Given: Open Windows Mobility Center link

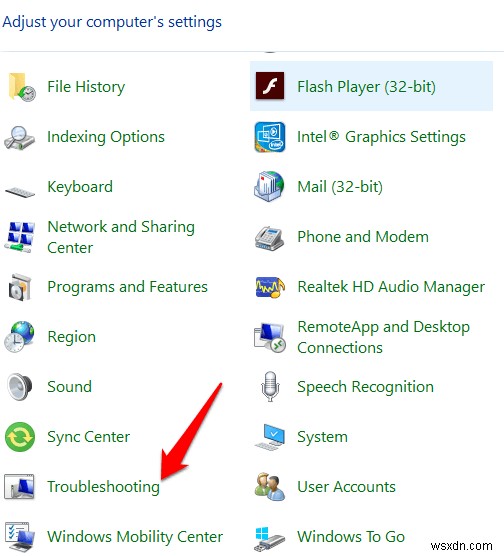Looking at the screenshot, I should [x=135, y=537].
